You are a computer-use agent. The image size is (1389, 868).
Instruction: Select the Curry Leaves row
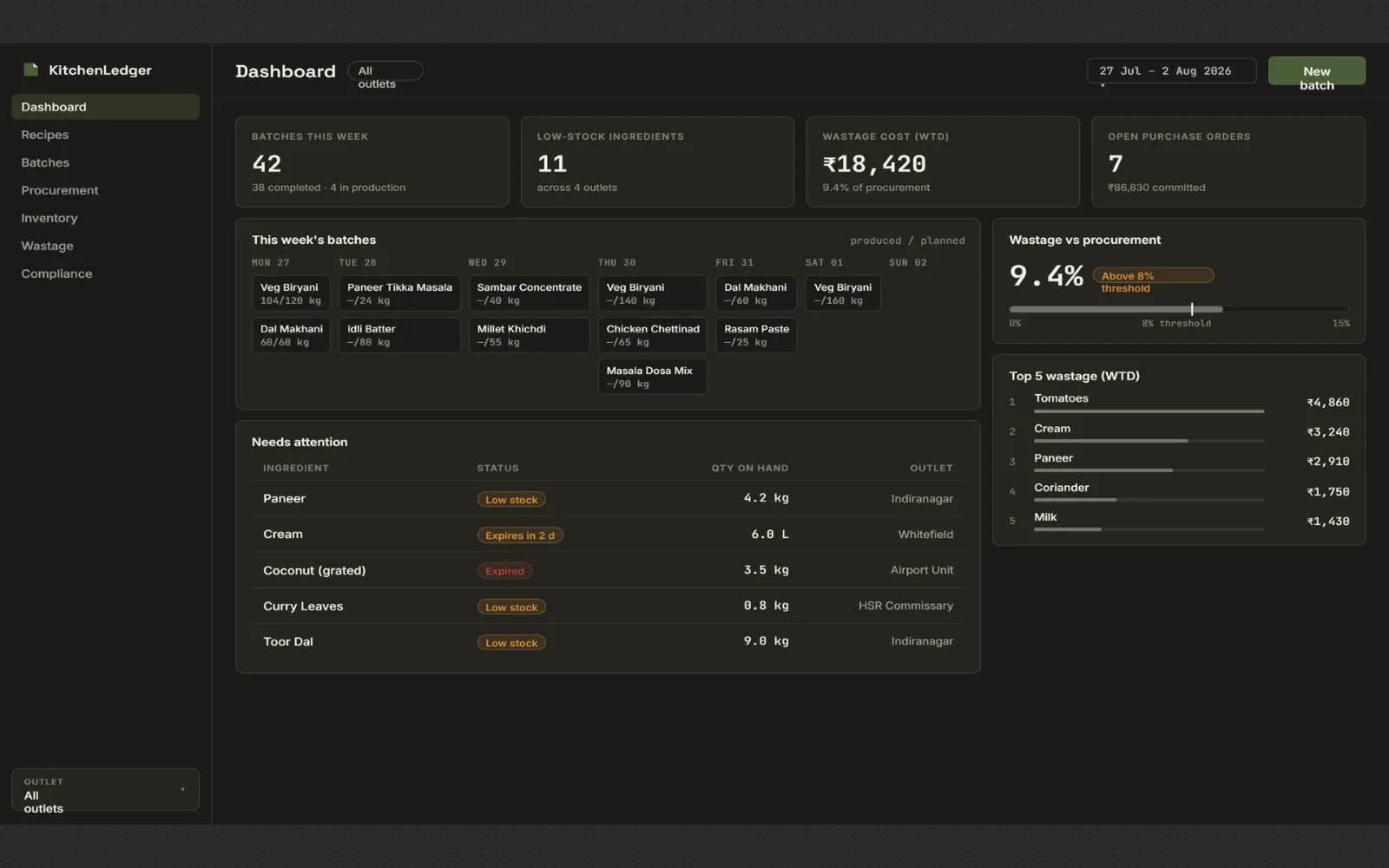coord(608,606)
